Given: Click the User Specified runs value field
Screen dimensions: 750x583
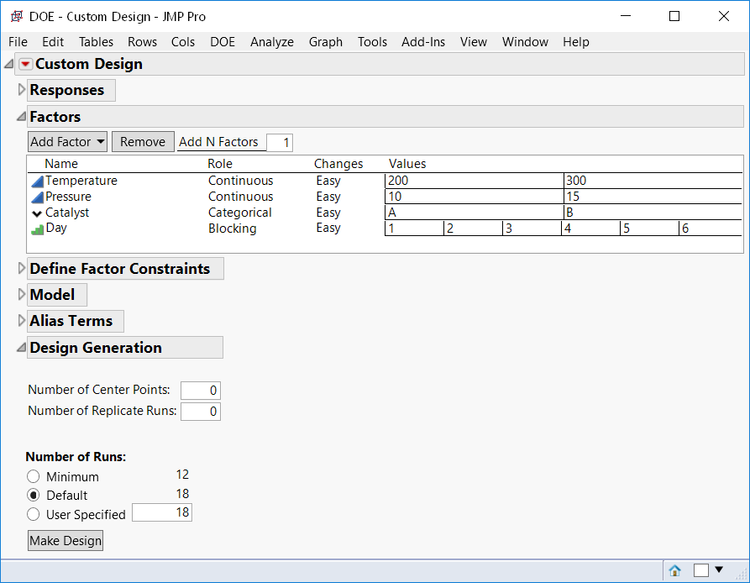Looking at the screenshot, I should coord(162,513).
